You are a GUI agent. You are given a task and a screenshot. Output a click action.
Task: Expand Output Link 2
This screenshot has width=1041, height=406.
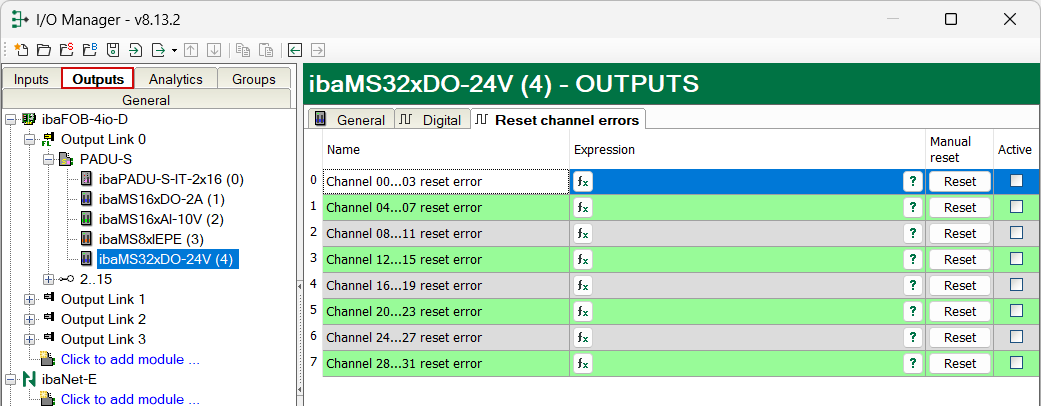[29, 319]
